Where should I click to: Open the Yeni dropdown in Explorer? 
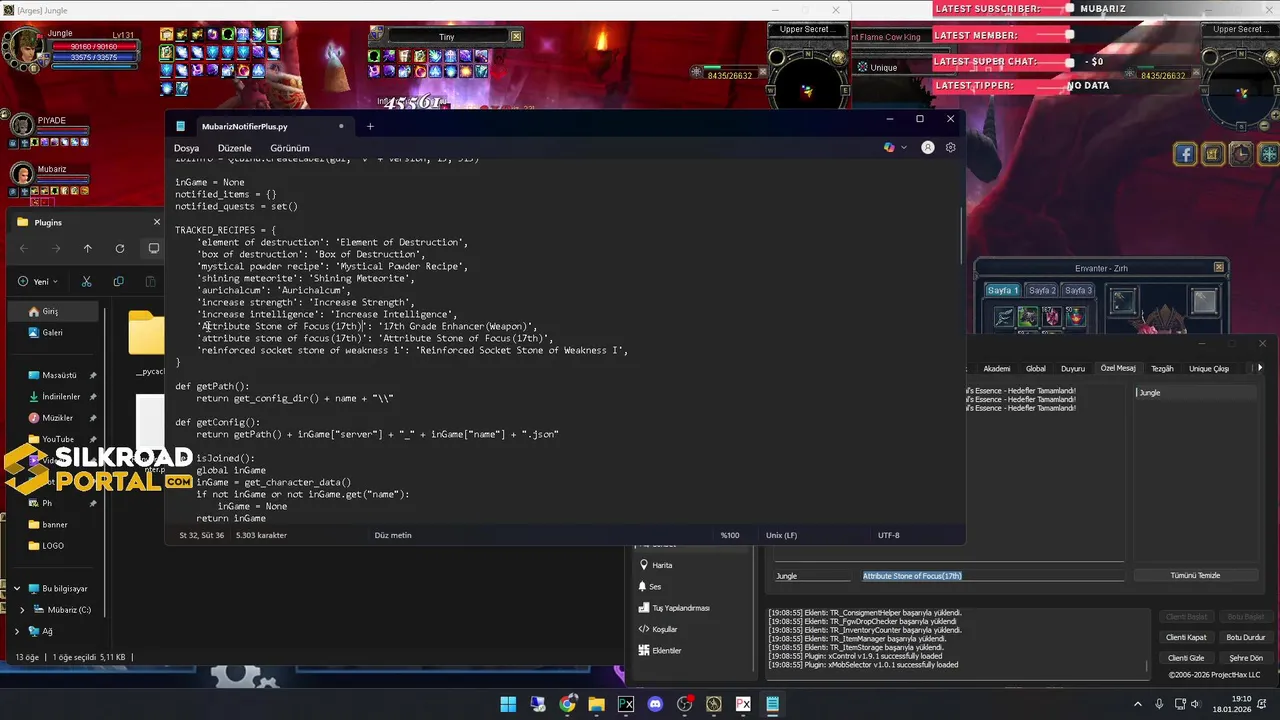38,282
